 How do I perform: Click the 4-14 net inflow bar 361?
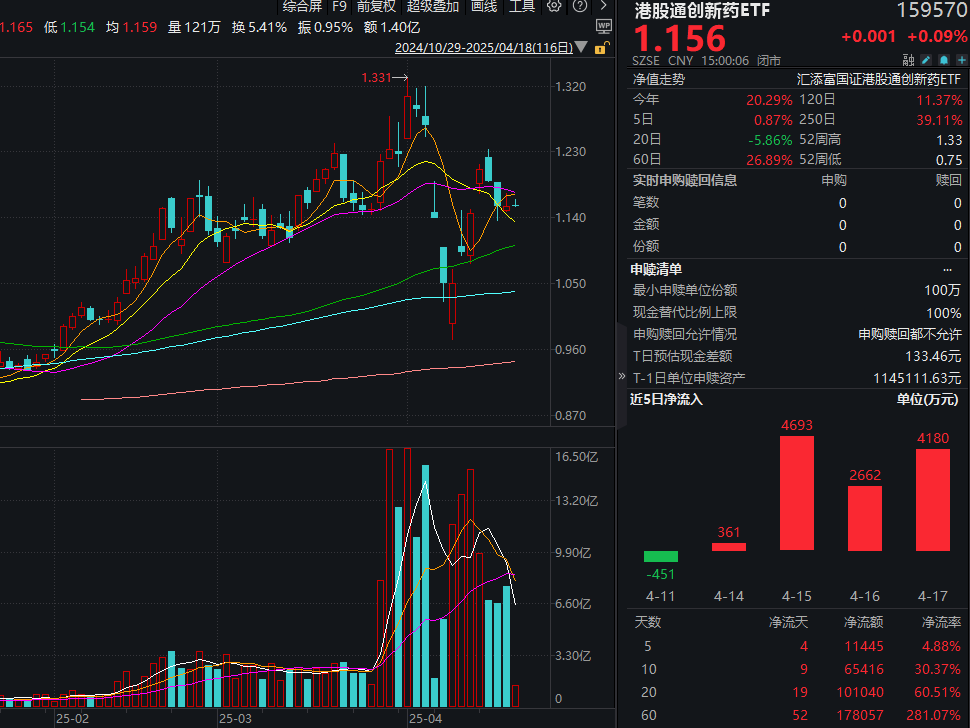729,547
